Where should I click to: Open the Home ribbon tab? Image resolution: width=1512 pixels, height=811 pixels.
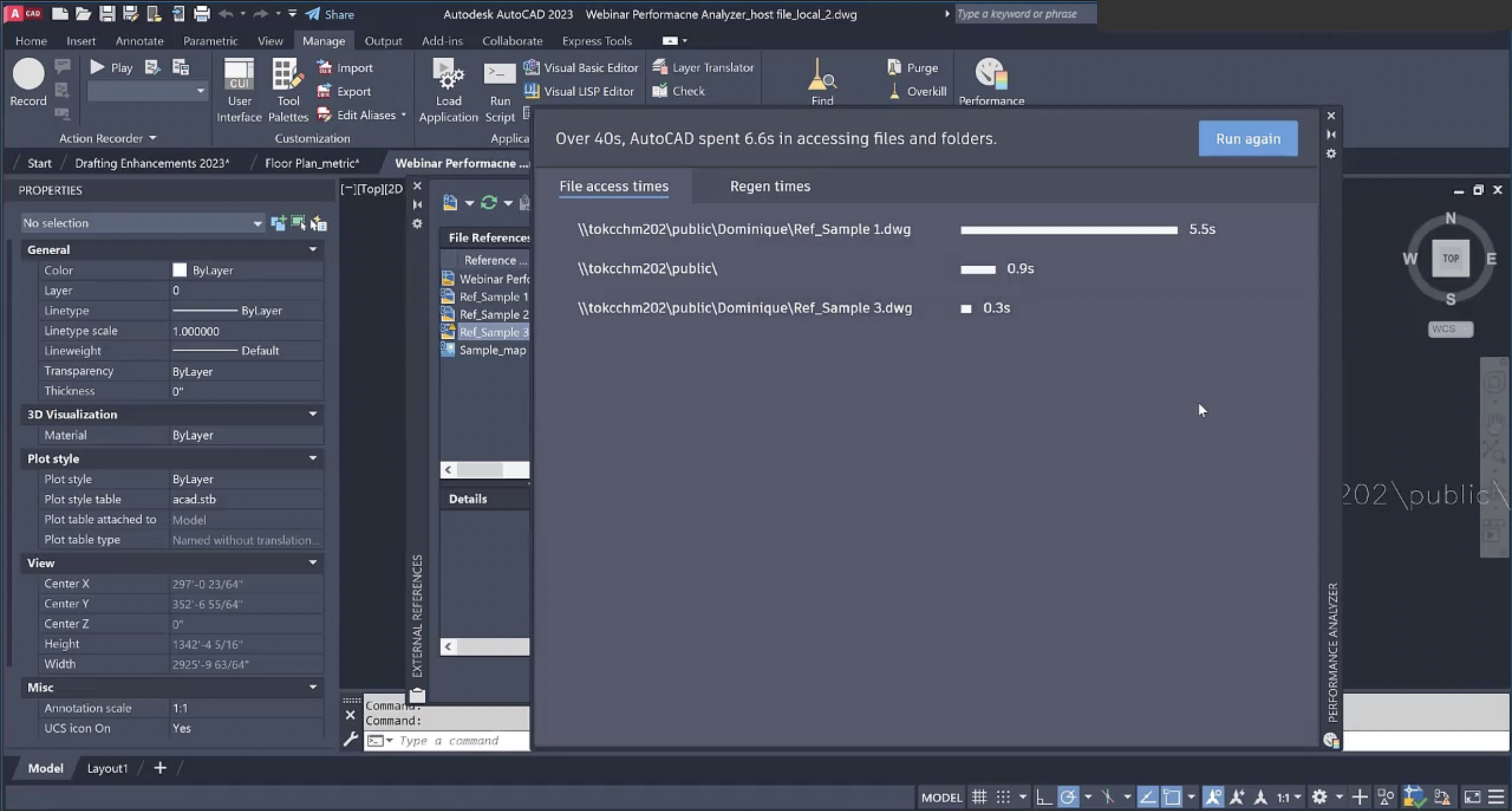[x=31, y=41]
